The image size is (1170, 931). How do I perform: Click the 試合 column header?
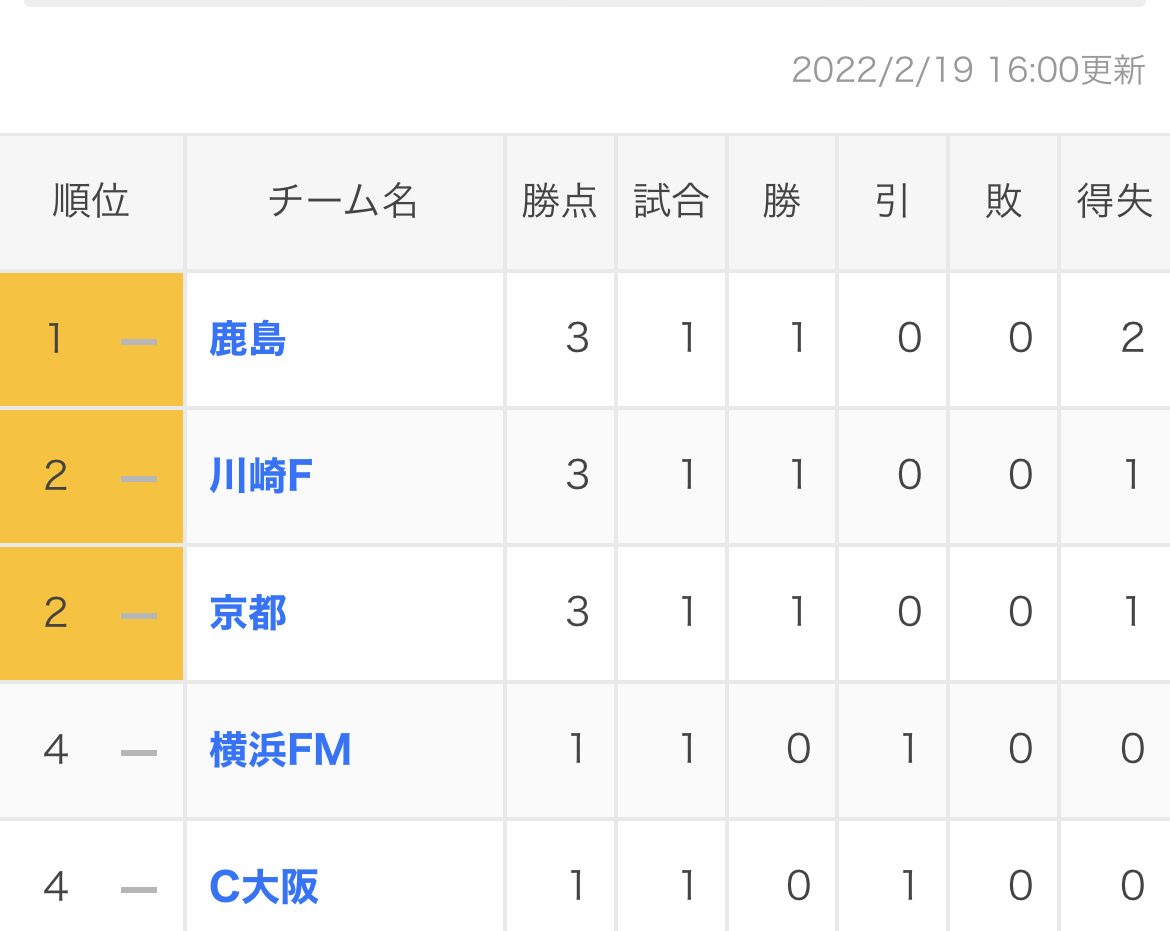(671, 202)
